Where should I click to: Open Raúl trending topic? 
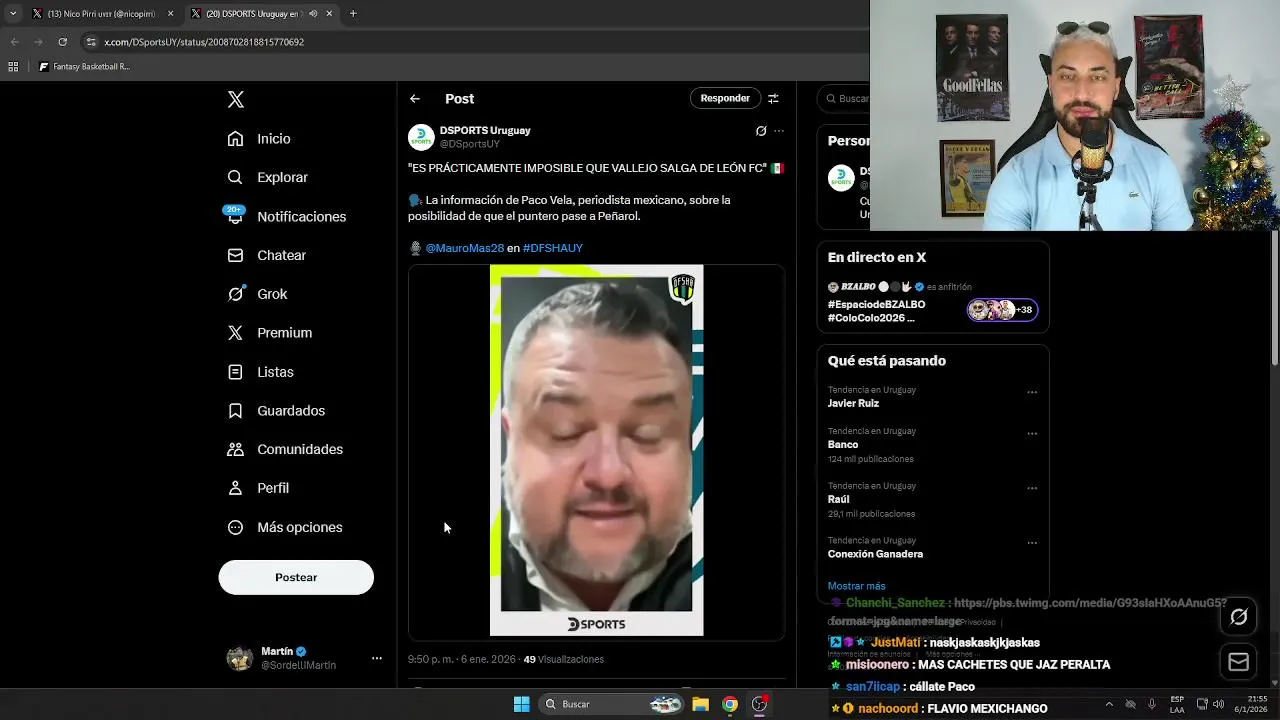point(838,499)
